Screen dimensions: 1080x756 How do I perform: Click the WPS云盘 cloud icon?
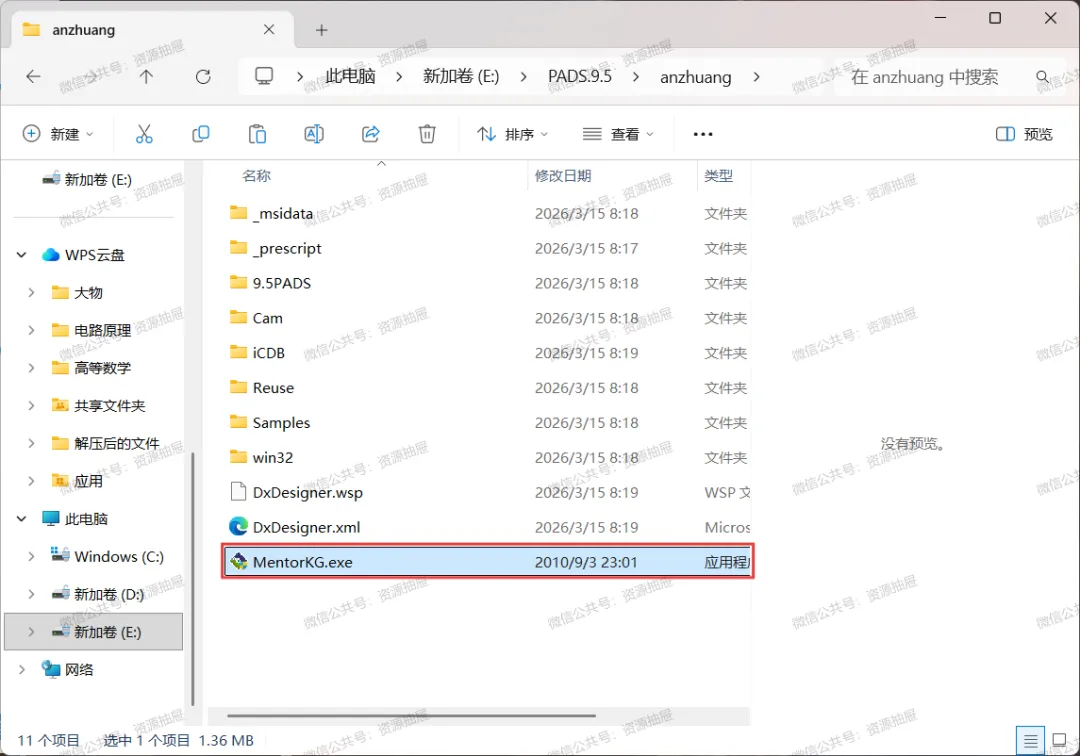(x=50, y=255)
